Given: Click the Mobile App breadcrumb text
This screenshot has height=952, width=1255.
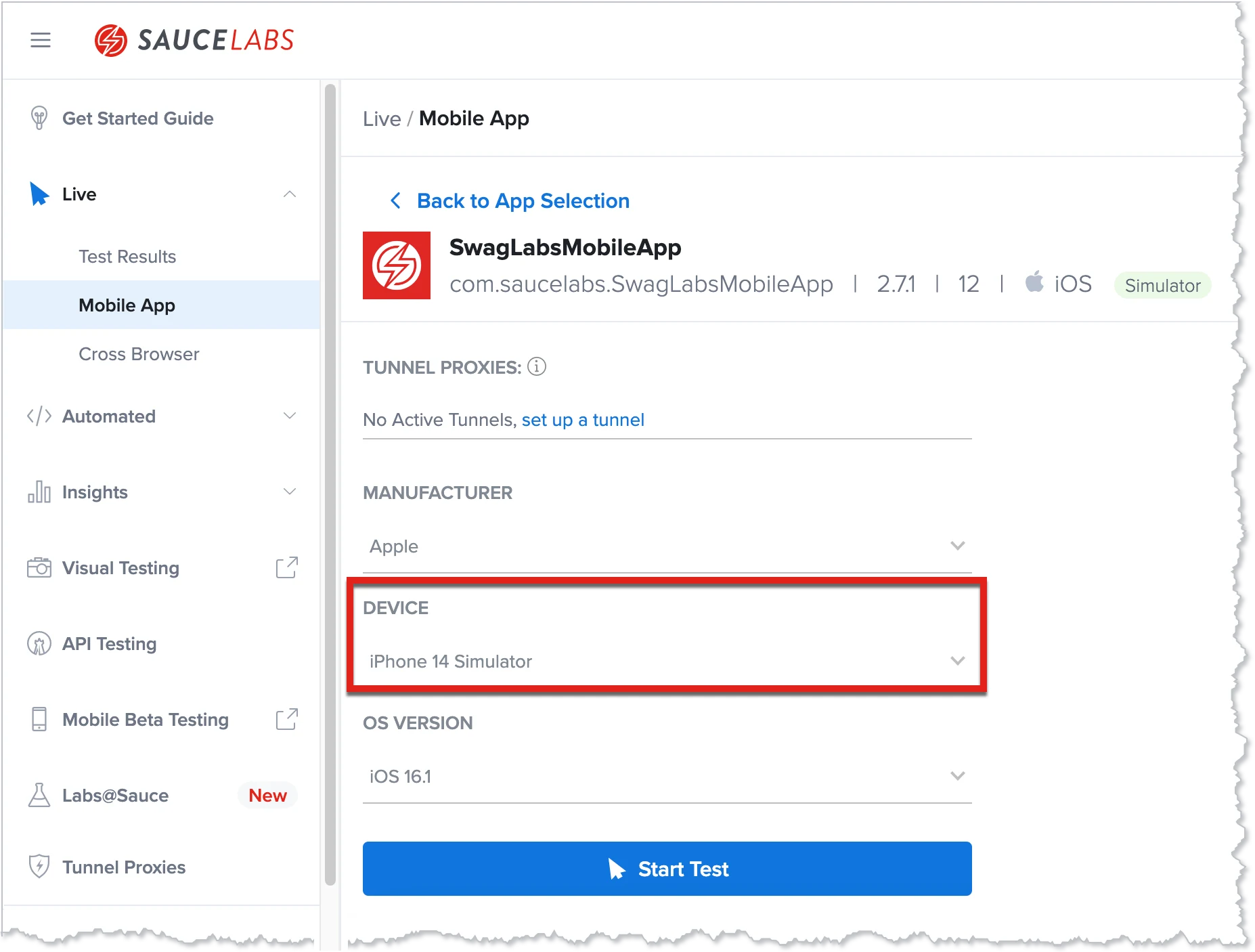Looking at the screenshot, I should 474,118.
